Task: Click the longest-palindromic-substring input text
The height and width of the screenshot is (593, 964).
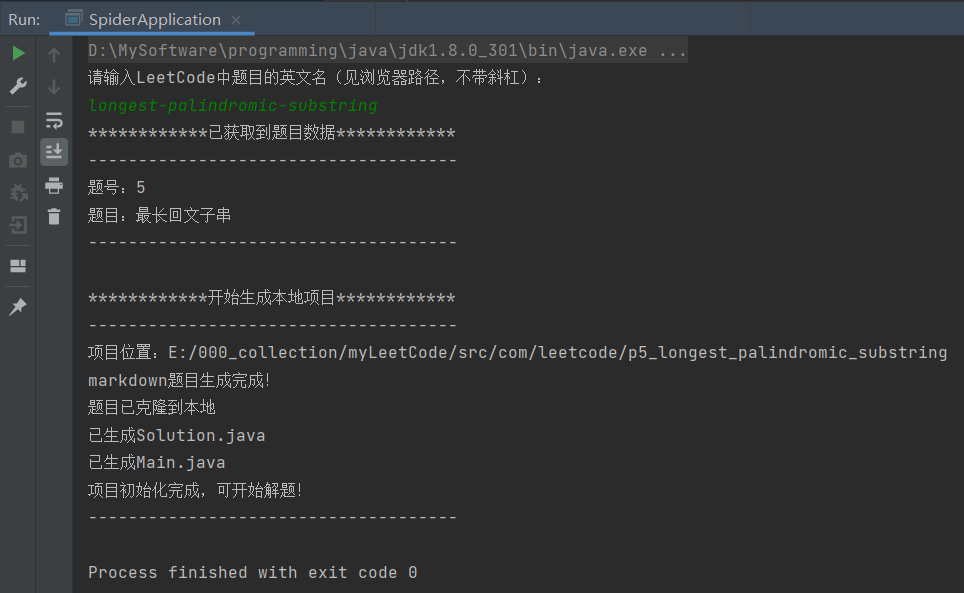Action: [x=232, y=106]
